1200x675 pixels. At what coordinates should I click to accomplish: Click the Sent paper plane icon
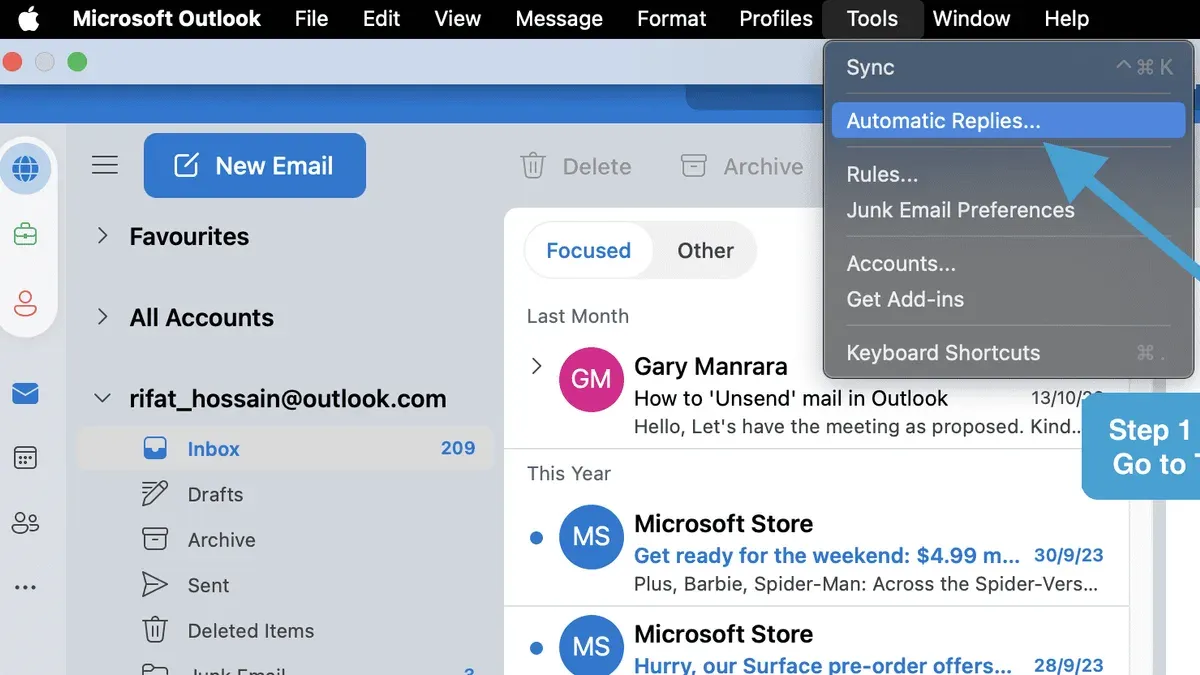pos(154,585)
